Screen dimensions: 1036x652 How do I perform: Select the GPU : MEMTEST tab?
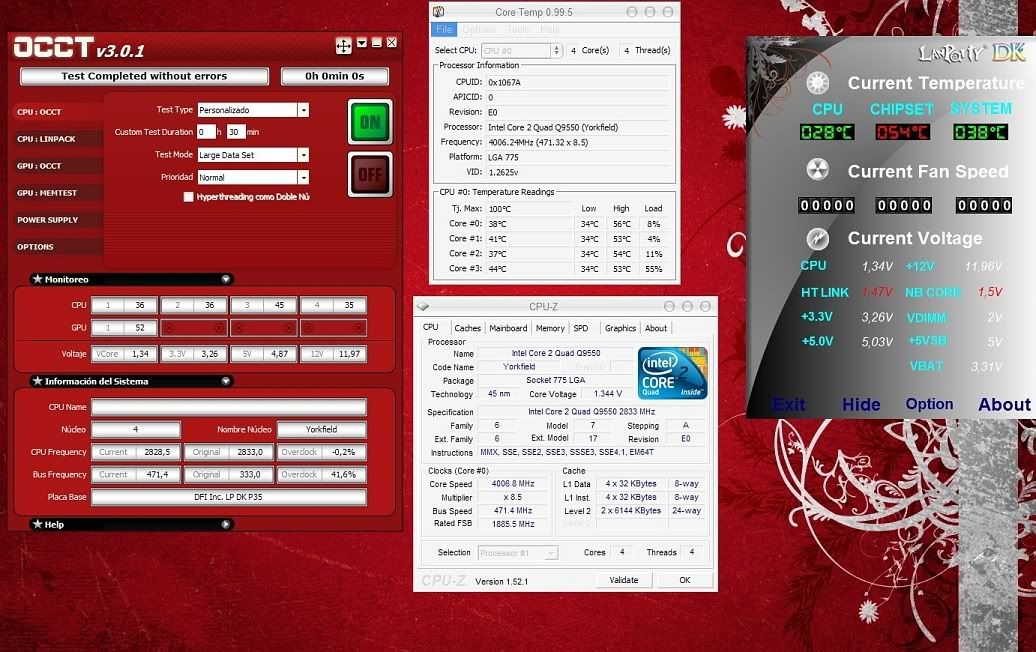(57, 193)
